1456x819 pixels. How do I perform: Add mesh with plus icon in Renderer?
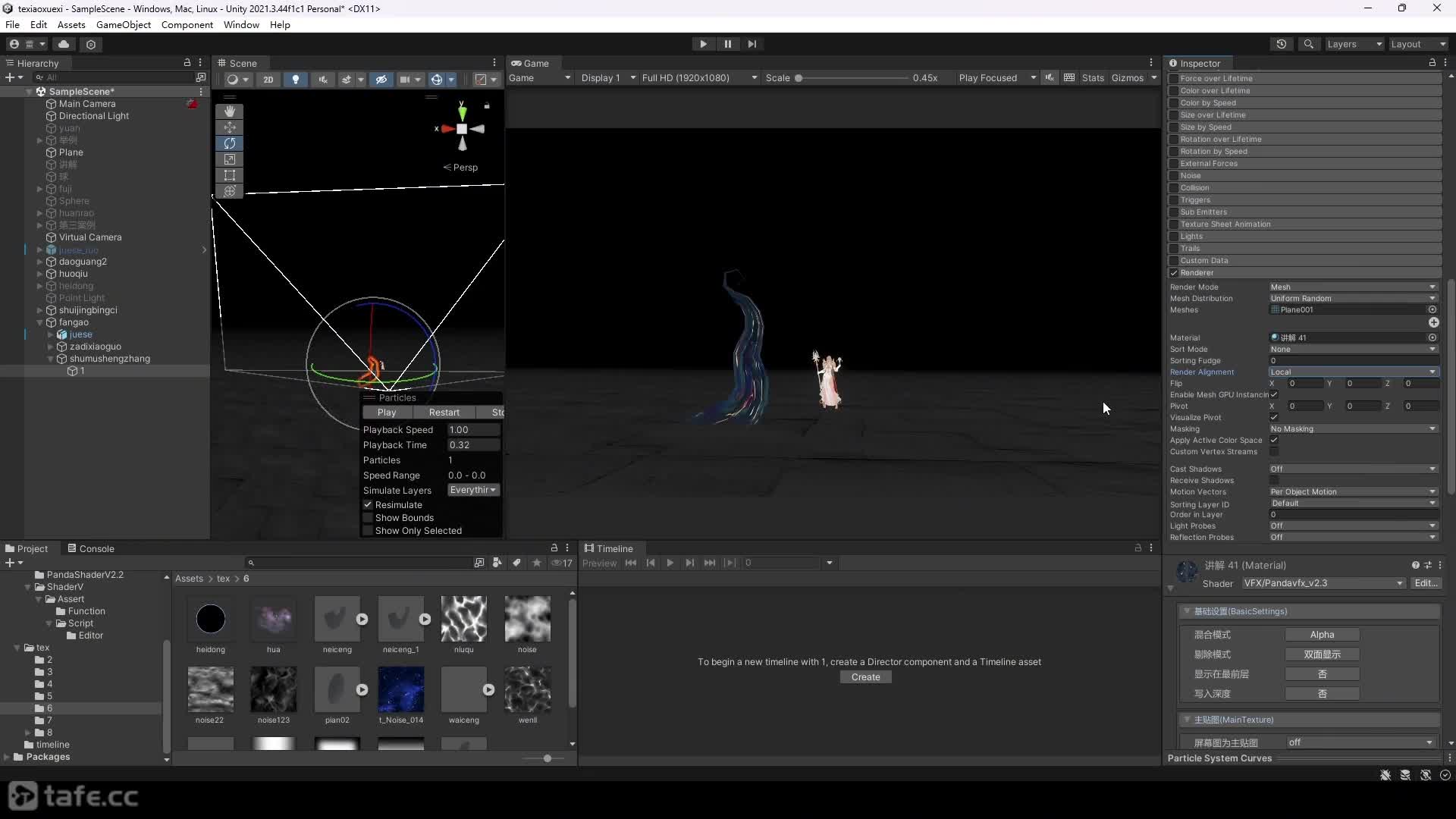coord(1433,322)
